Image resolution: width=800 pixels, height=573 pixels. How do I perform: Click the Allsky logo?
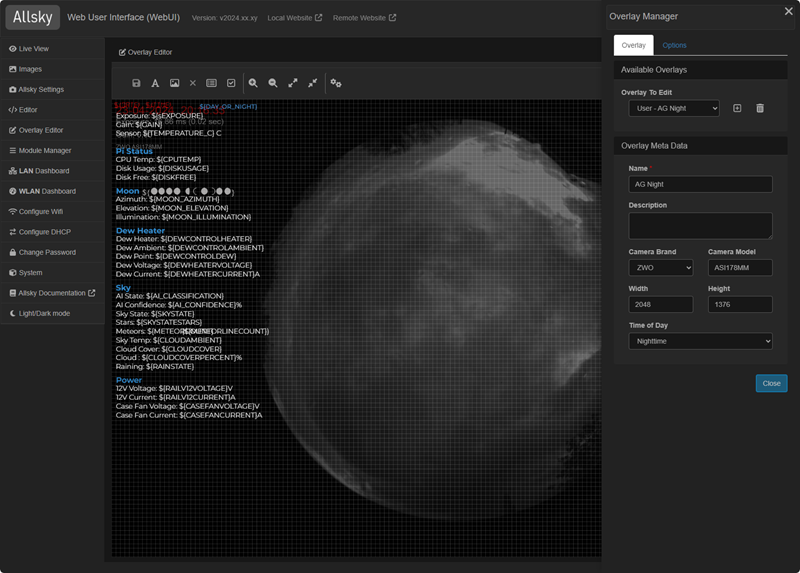(33, 17)
